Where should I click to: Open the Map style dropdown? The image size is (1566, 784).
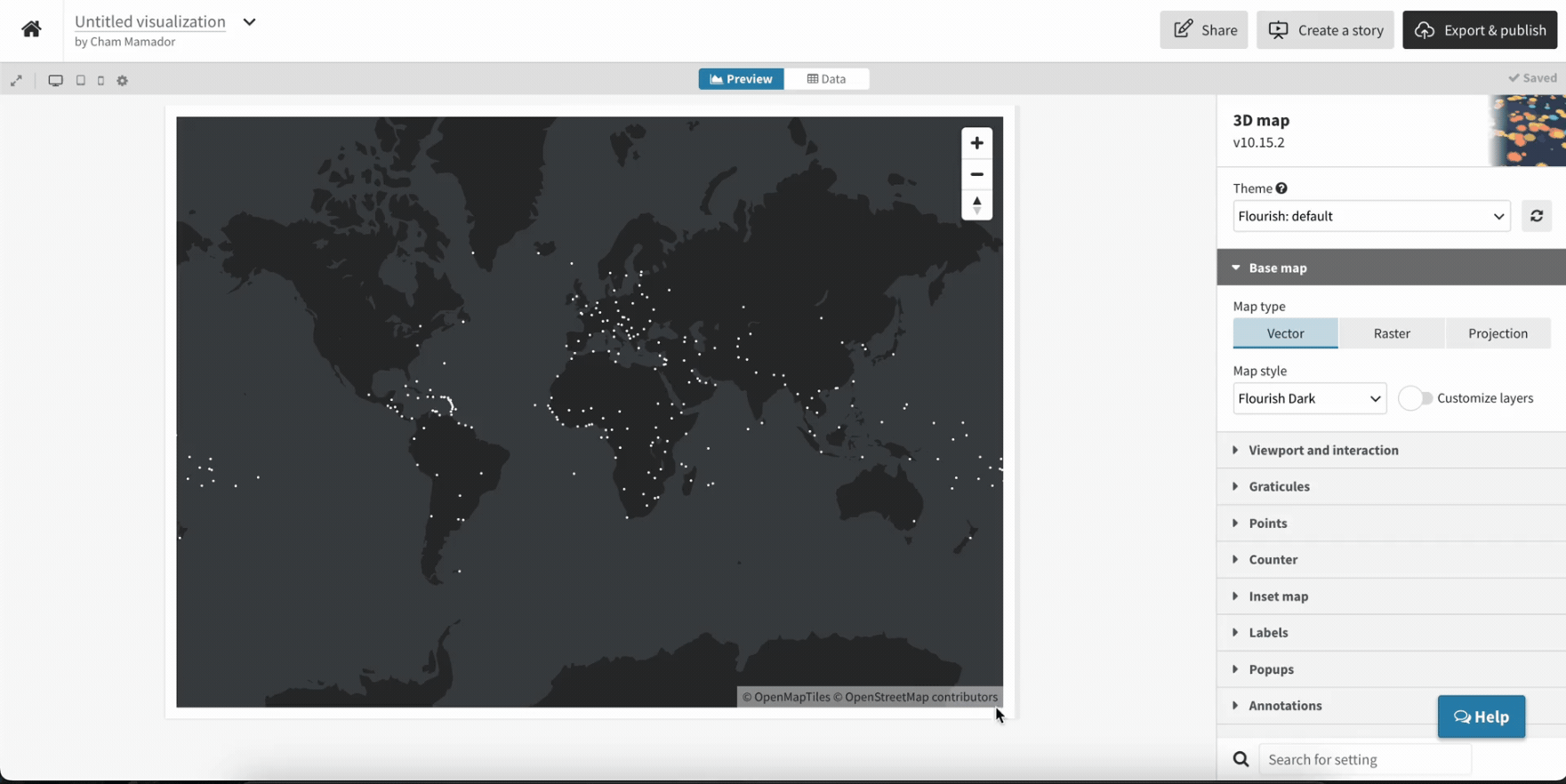(1309, 398)
